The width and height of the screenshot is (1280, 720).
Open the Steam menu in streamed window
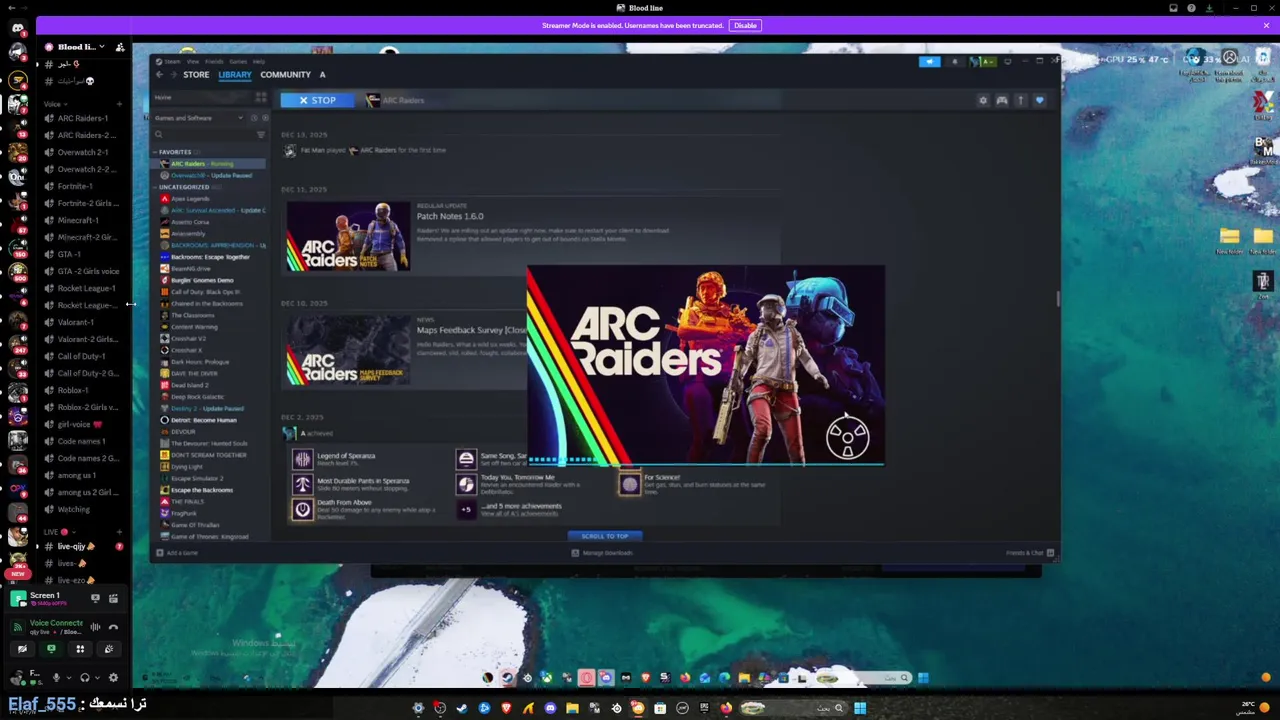click(172, 61)
